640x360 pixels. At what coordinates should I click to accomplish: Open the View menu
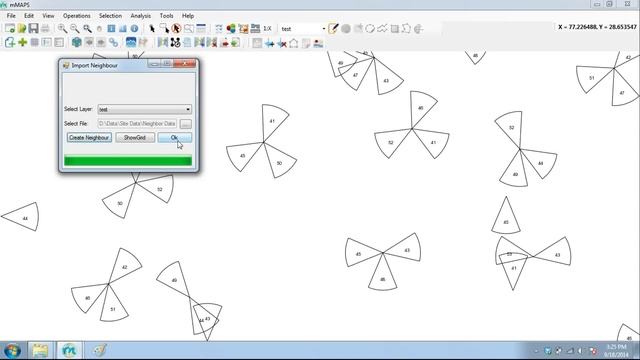coord(48,16)
